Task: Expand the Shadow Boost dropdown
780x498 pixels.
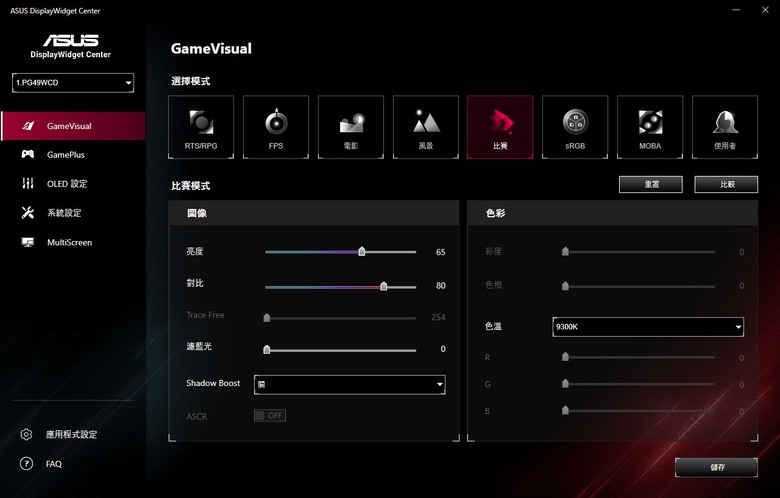Action: pyautogui.click(x=350, y=385)
